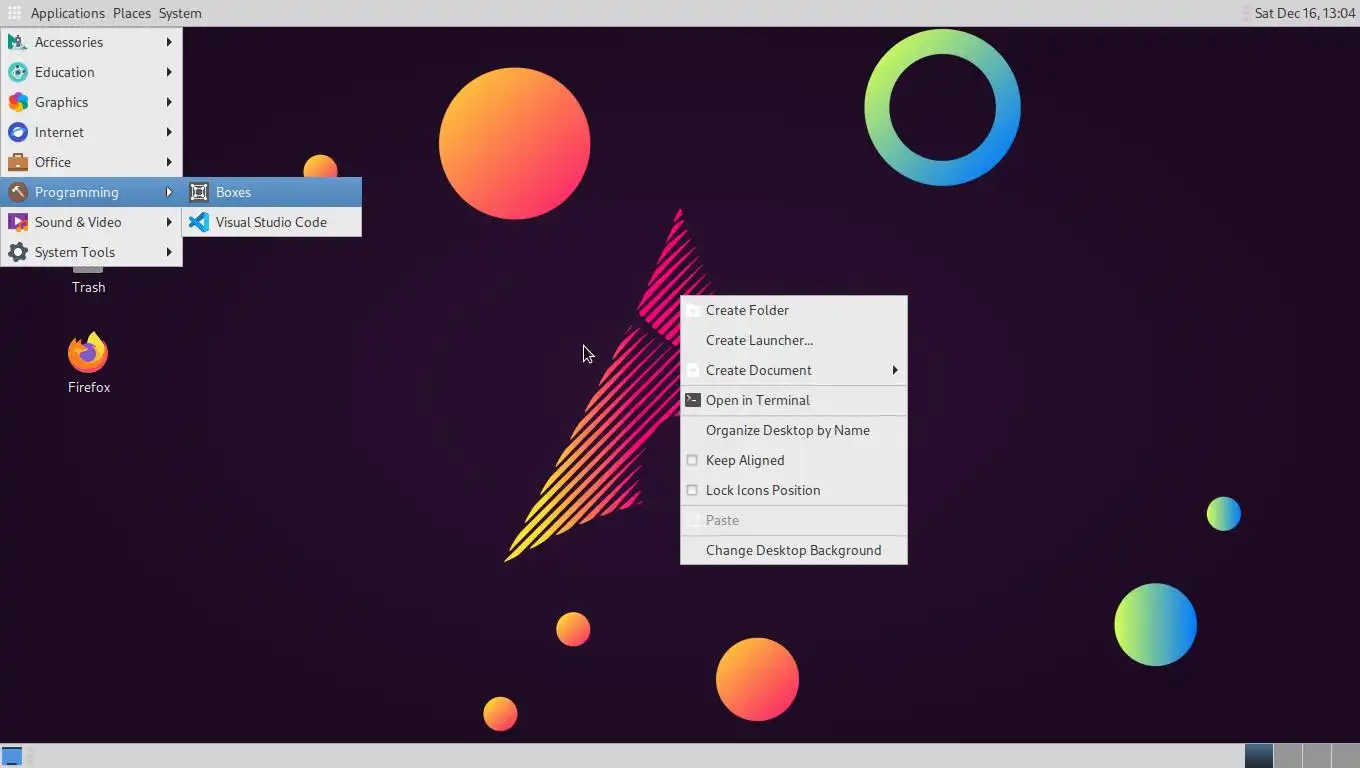Toggle the Keep Aligned checkbox
The width and height of the screenshot is (1360, 768).
coord(692,460)
